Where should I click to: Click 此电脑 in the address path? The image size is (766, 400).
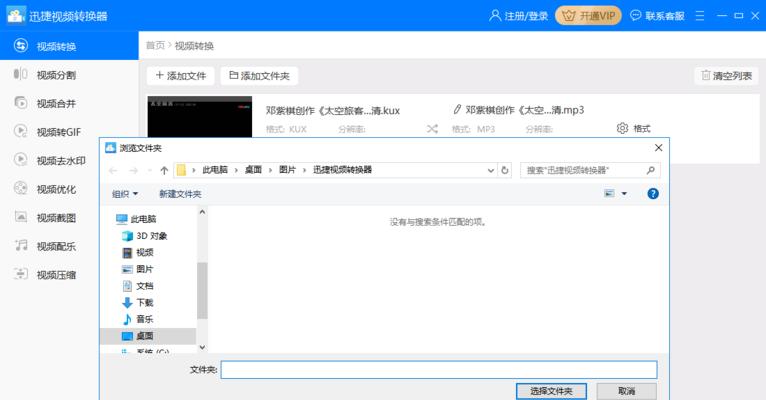pyautogui.click(x=215, y=169)
